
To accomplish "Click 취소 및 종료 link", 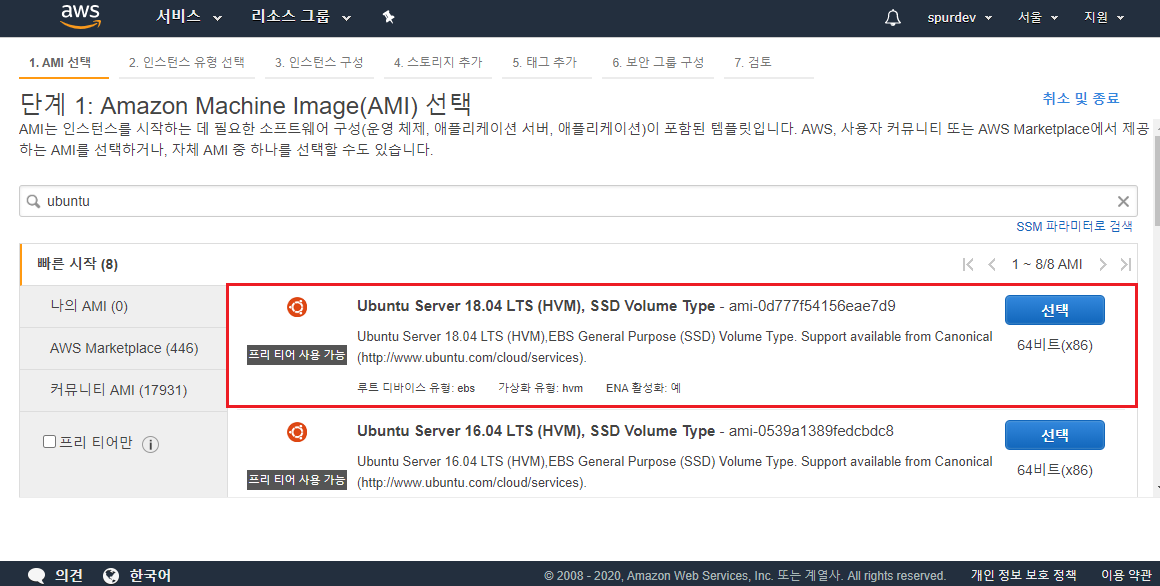I will point(1081,98).
